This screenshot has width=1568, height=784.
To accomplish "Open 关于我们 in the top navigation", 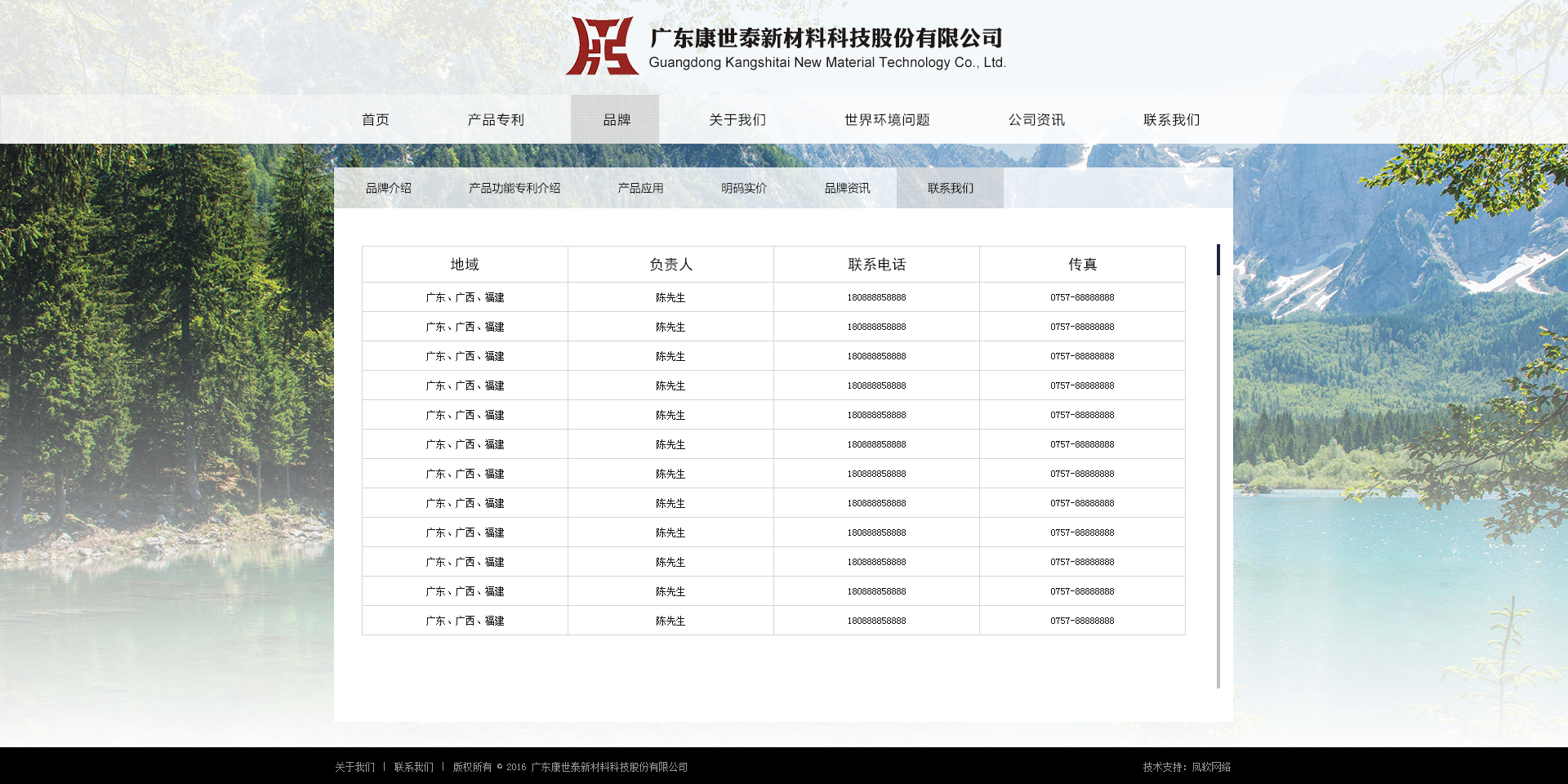I will (x=737, y=120).
